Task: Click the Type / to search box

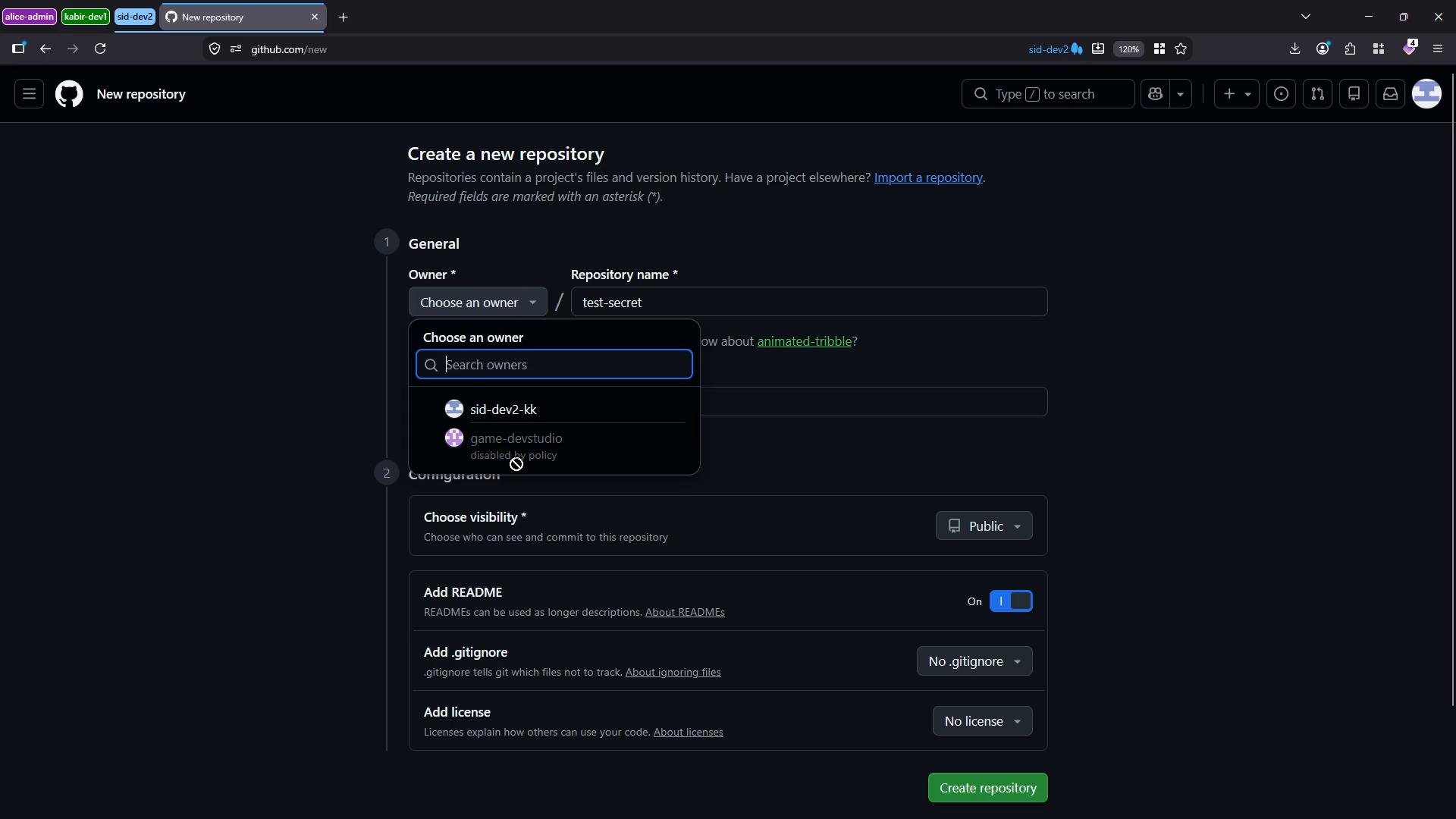Action: (1048, 94)
